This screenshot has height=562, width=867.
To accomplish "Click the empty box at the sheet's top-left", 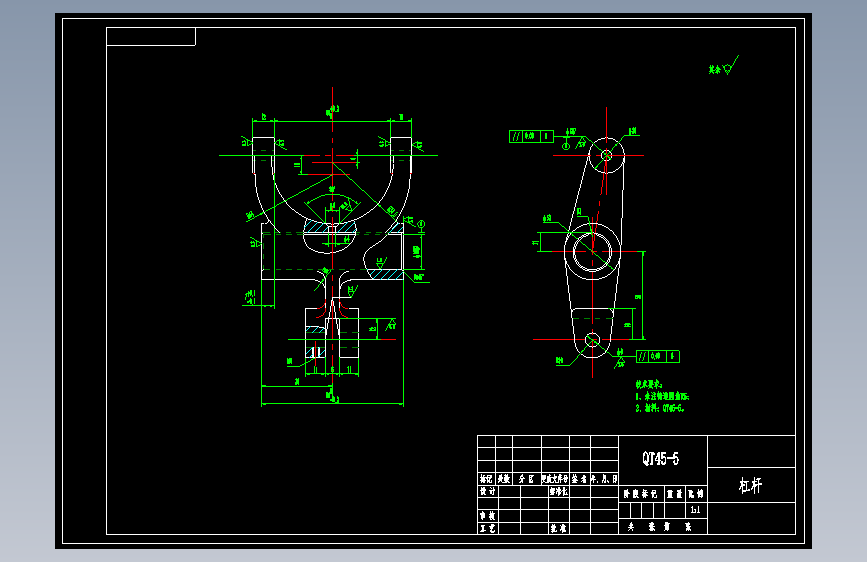I will 150,37.
